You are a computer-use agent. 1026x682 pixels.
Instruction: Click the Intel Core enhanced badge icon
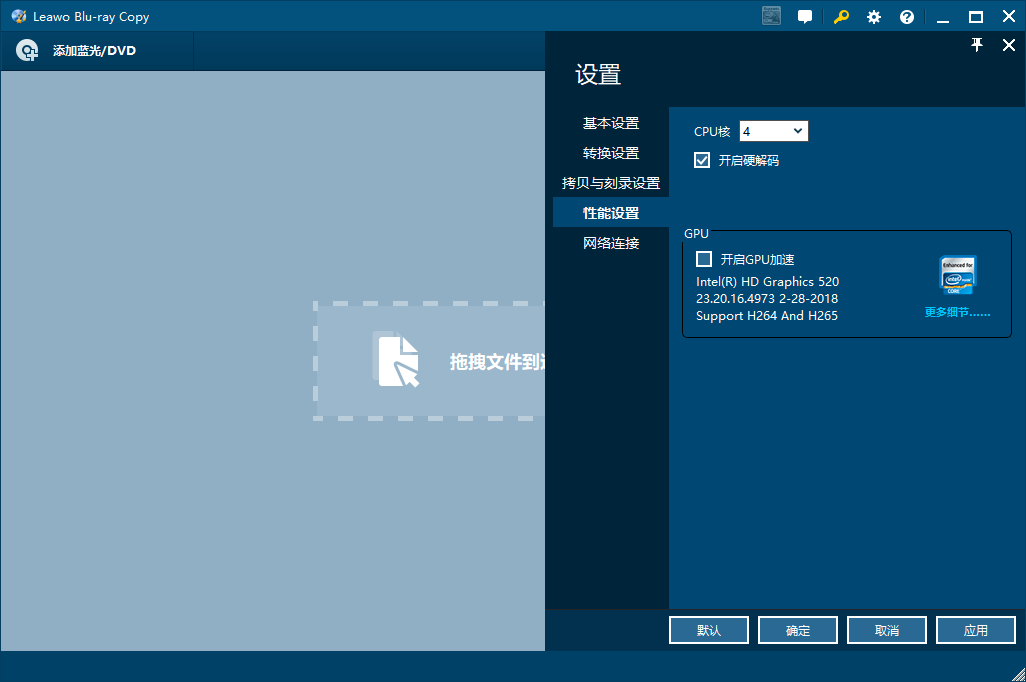pos(957,275)
